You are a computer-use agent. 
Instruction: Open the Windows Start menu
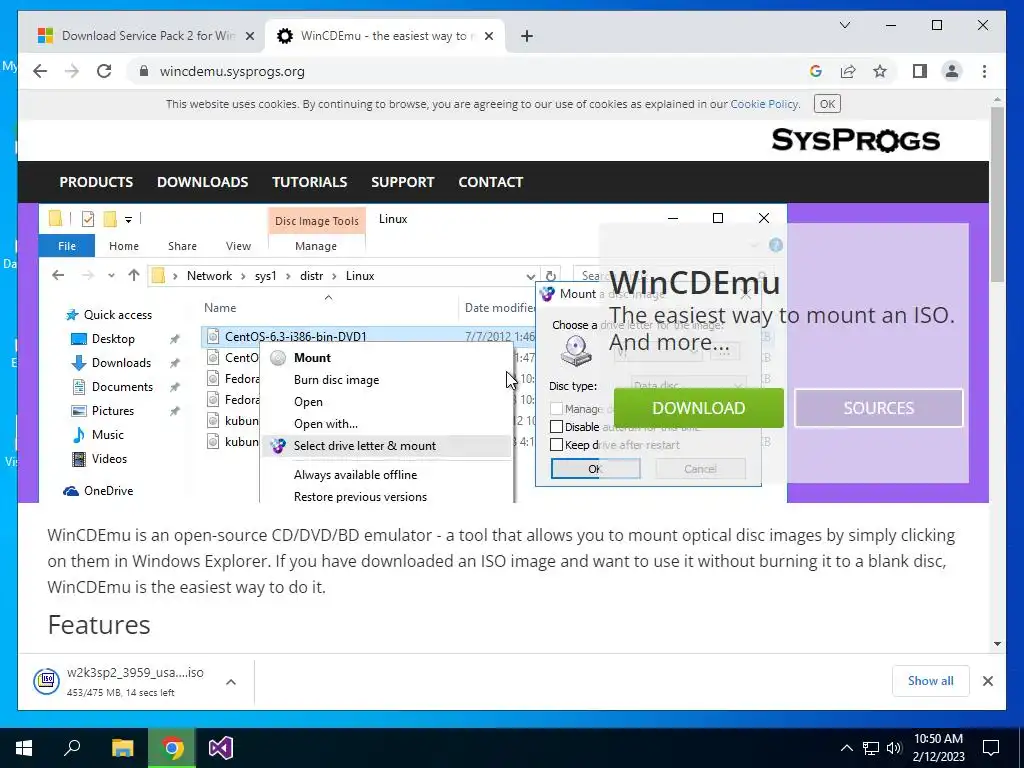(24, 748)
